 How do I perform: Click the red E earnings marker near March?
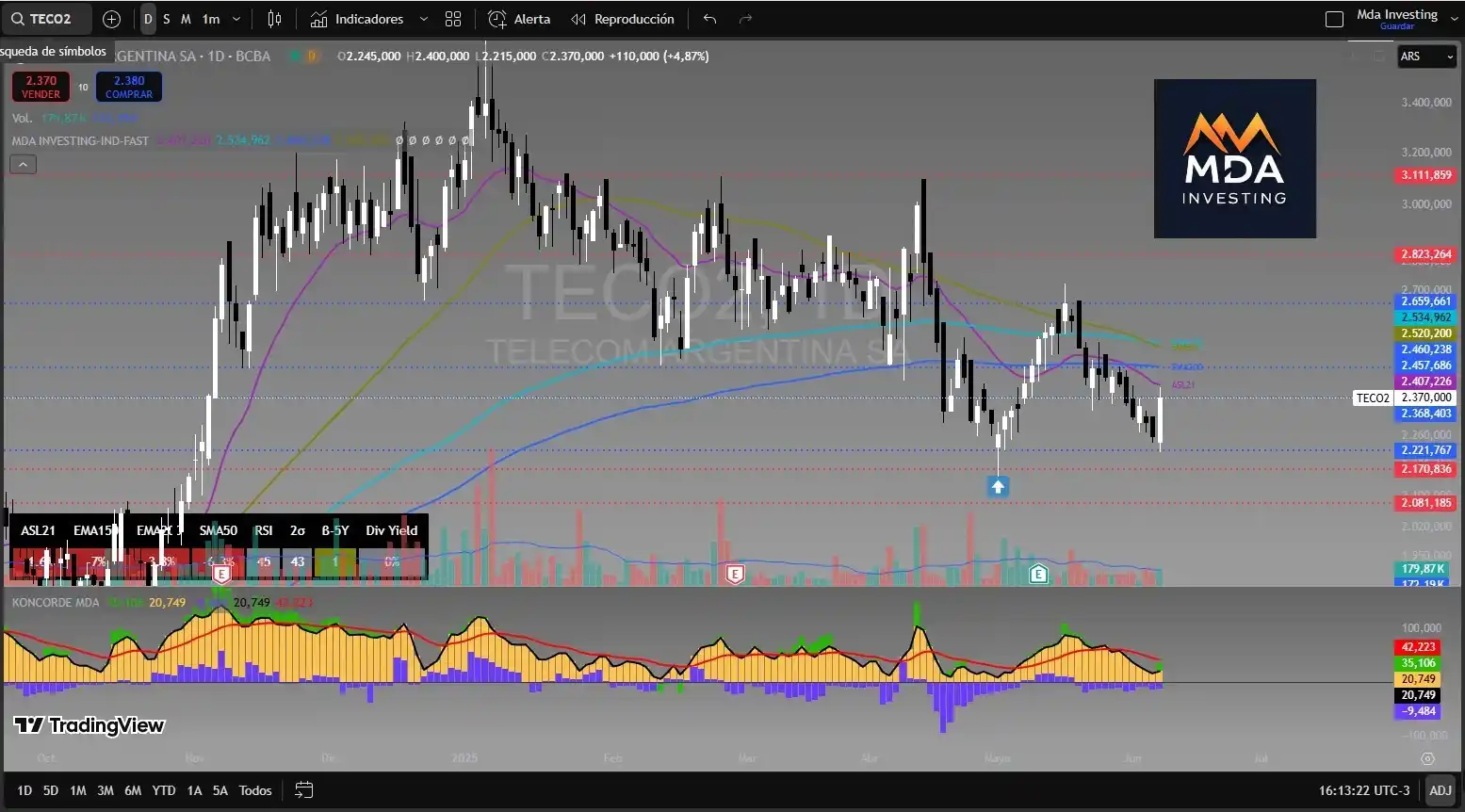click(x=735, y=574)
